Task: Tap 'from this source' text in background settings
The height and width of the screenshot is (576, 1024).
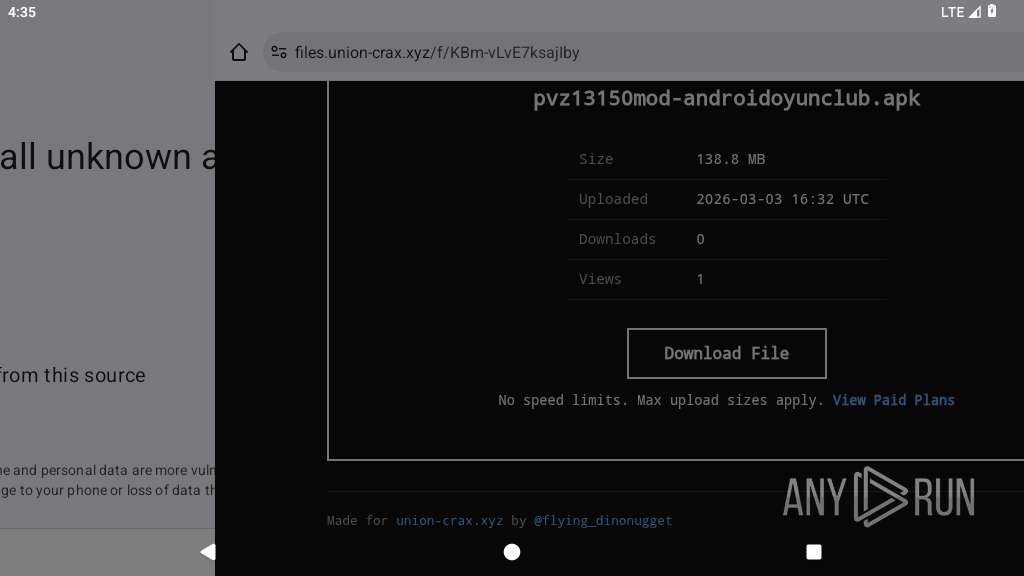Action: coord(72,376)
